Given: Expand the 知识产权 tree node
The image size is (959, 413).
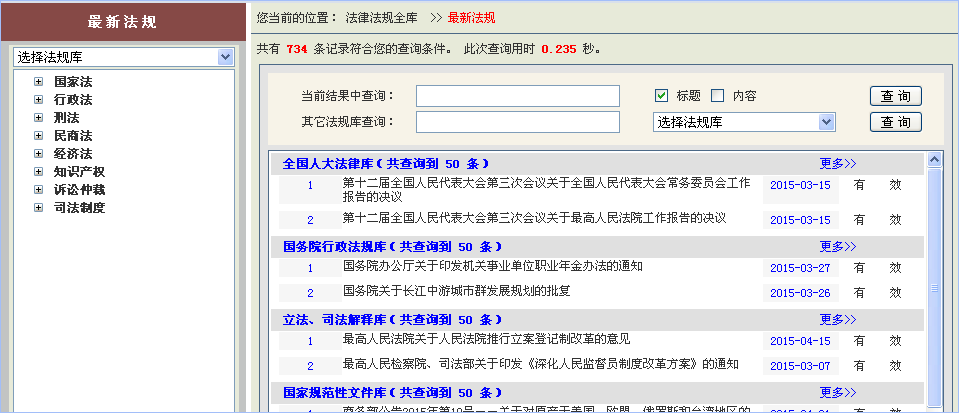Looking at the screenshot, I should point(39,171).
